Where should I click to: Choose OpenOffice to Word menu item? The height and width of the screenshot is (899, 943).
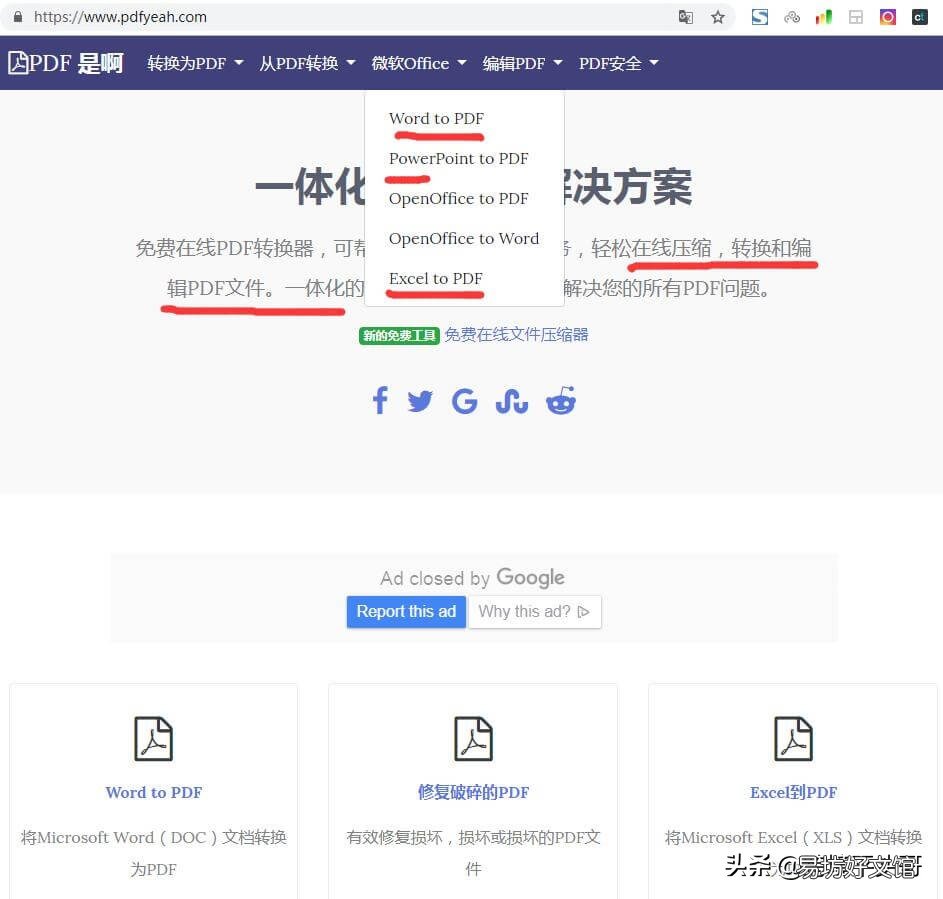[x=464, y=239]
